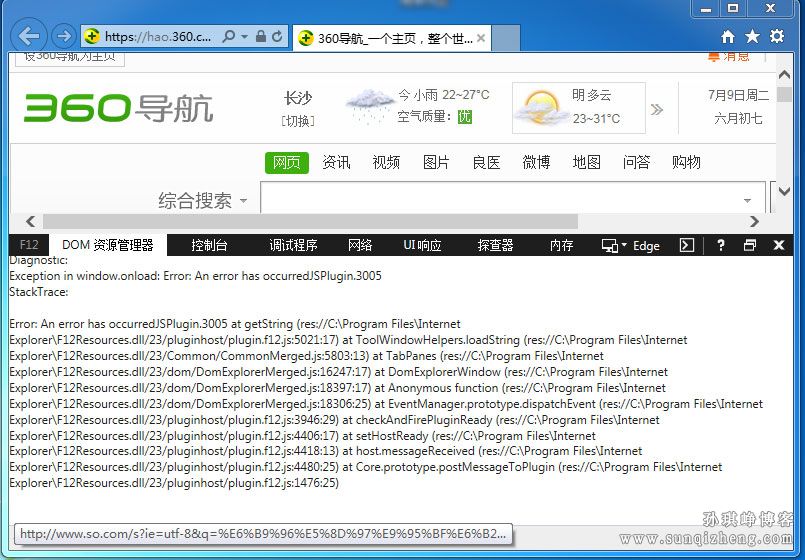Screen dimensions: 805x560
Task: Click the F12 developer tools label
Action: click(x=29, y=245)
